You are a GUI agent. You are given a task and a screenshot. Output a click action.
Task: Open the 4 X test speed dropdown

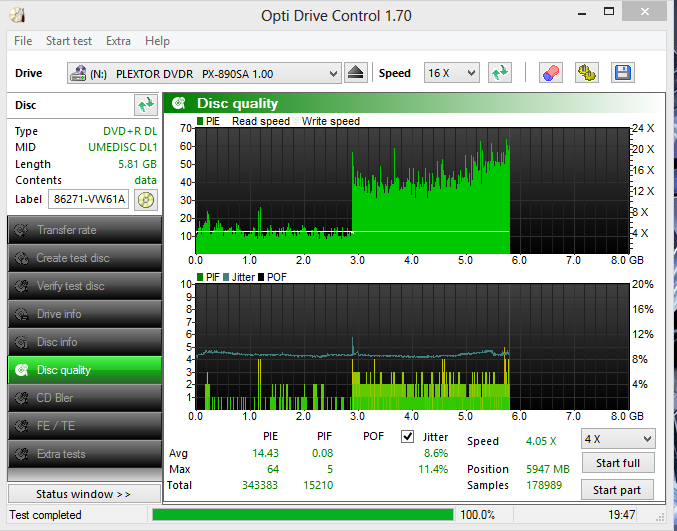[618, 439]
